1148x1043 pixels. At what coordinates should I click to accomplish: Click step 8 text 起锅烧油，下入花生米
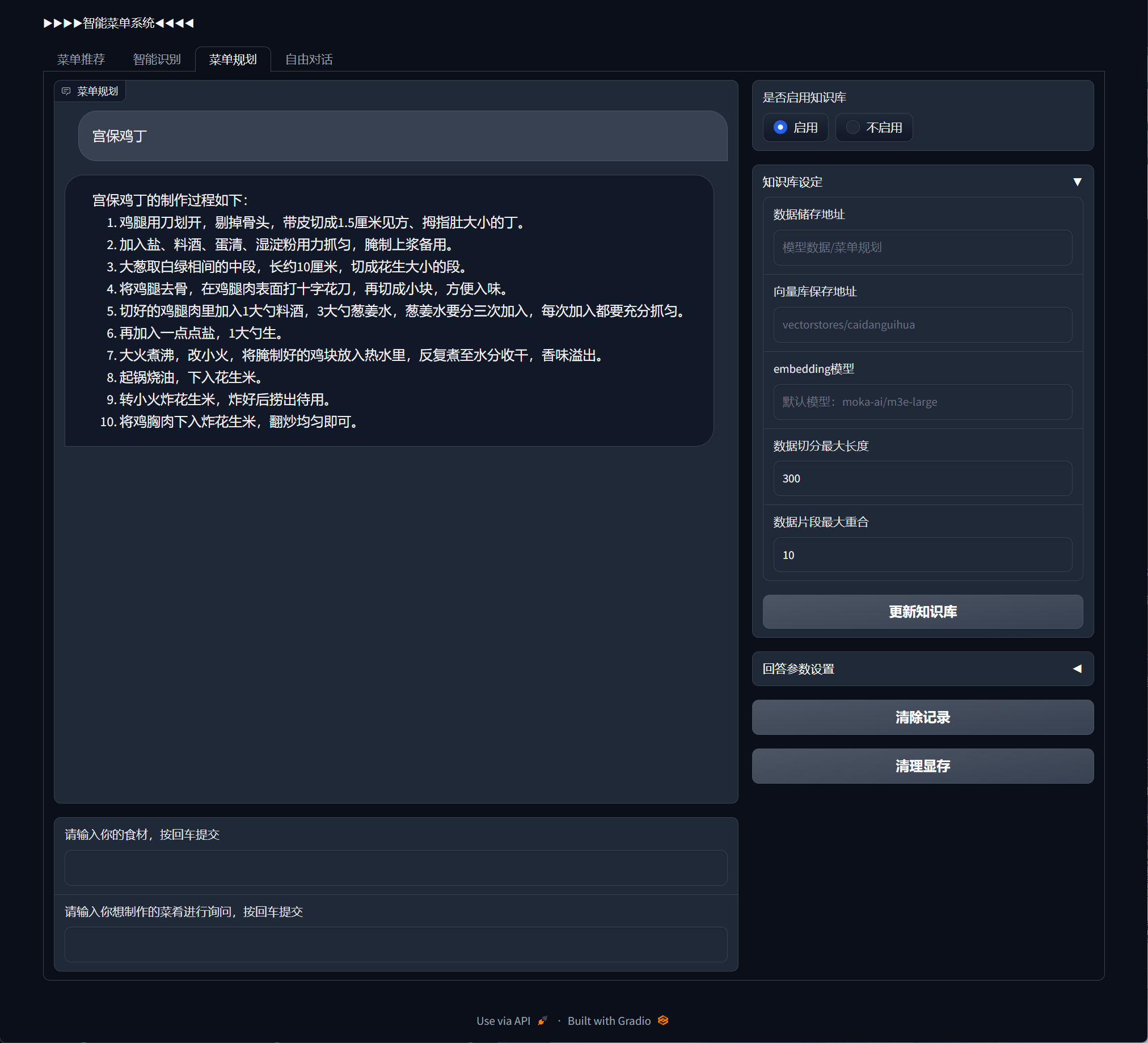191,378
